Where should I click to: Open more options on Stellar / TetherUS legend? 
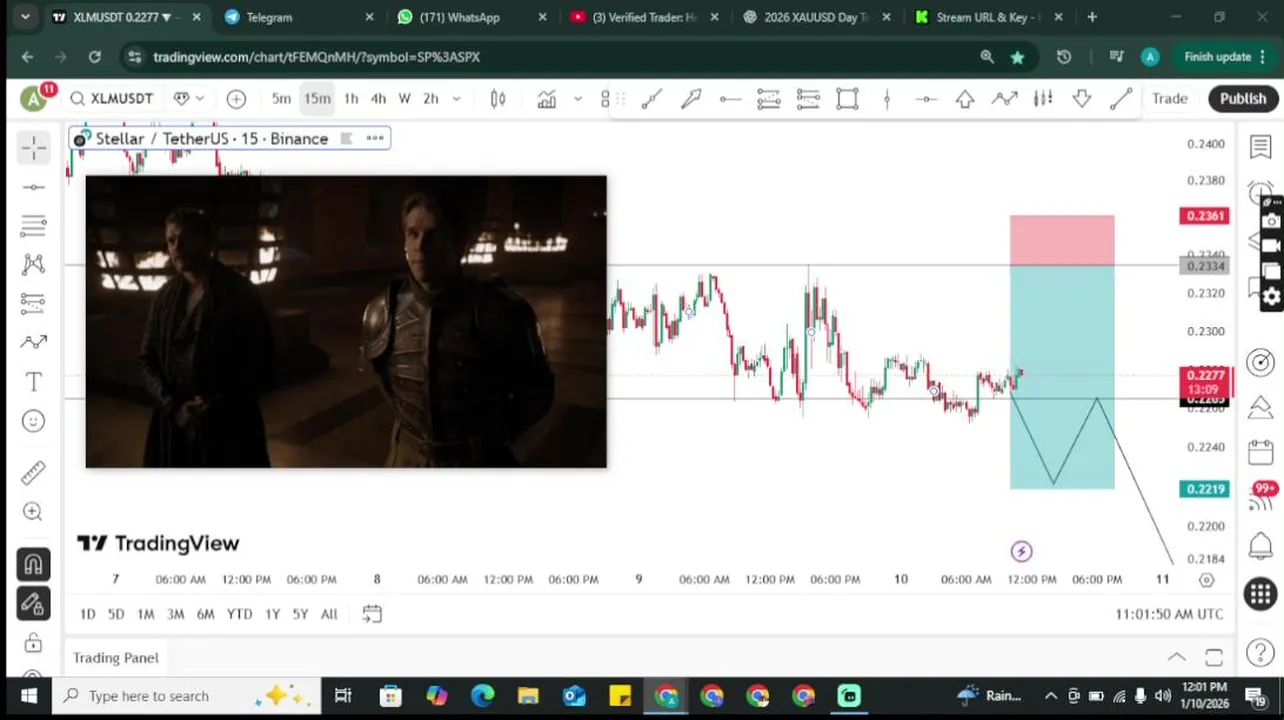(375, 138)
